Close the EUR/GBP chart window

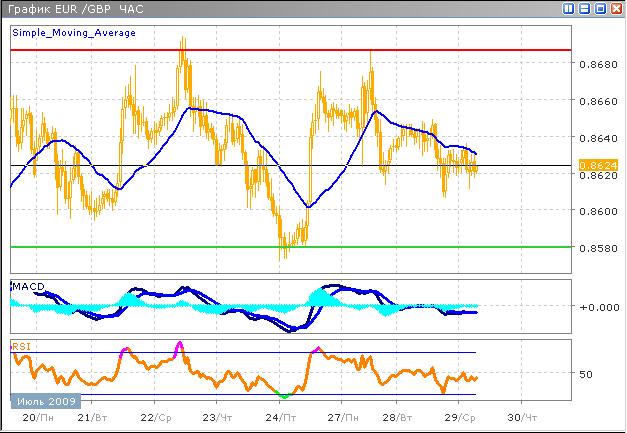(x=616, y=8)
